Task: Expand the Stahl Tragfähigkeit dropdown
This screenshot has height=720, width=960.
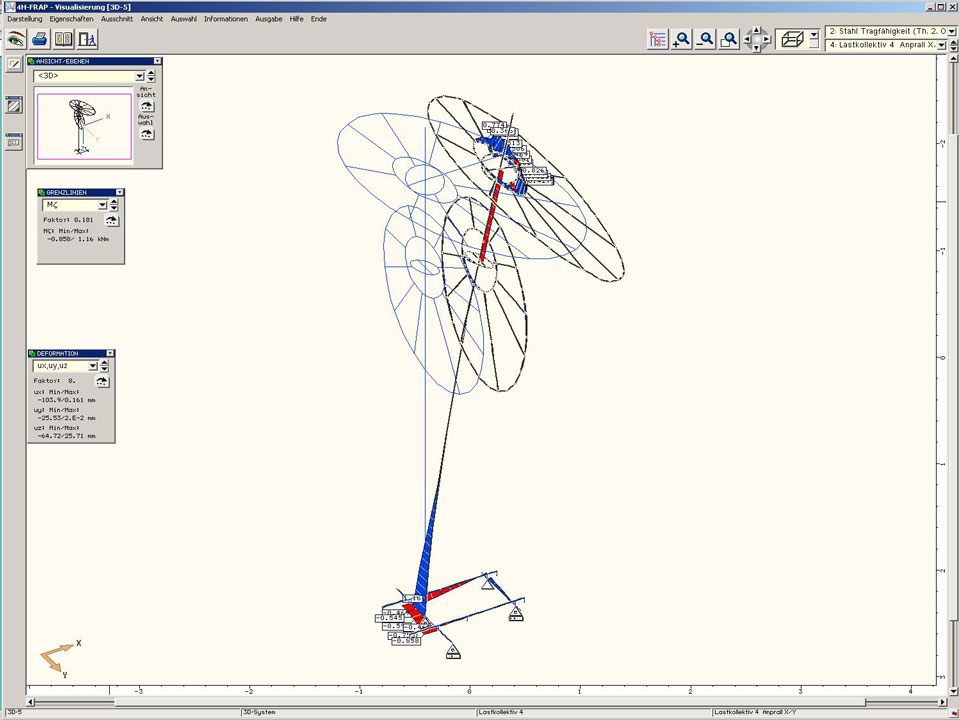Action: point(951,32)
